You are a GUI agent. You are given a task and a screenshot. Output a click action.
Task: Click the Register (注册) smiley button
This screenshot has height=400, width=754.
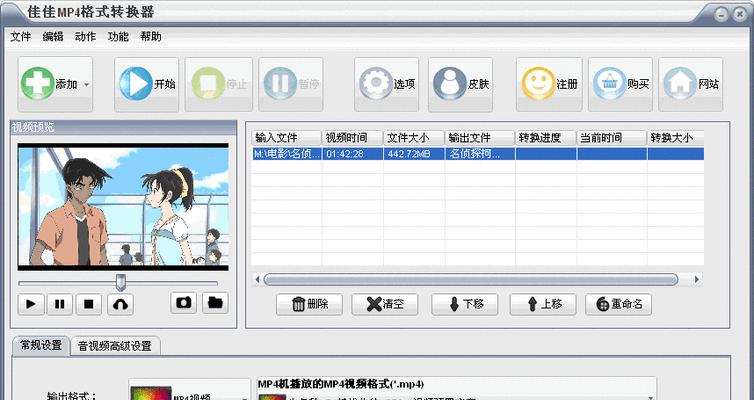[549, 84]
